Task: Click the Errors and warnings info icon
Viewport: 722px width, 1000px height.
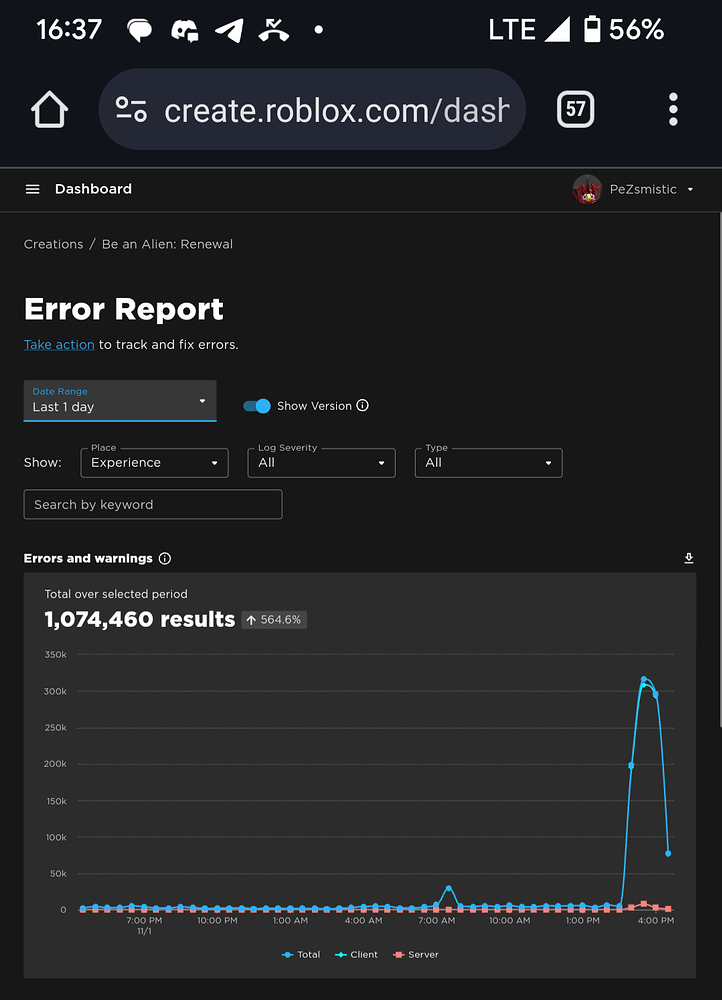Action: click(165, 559)
